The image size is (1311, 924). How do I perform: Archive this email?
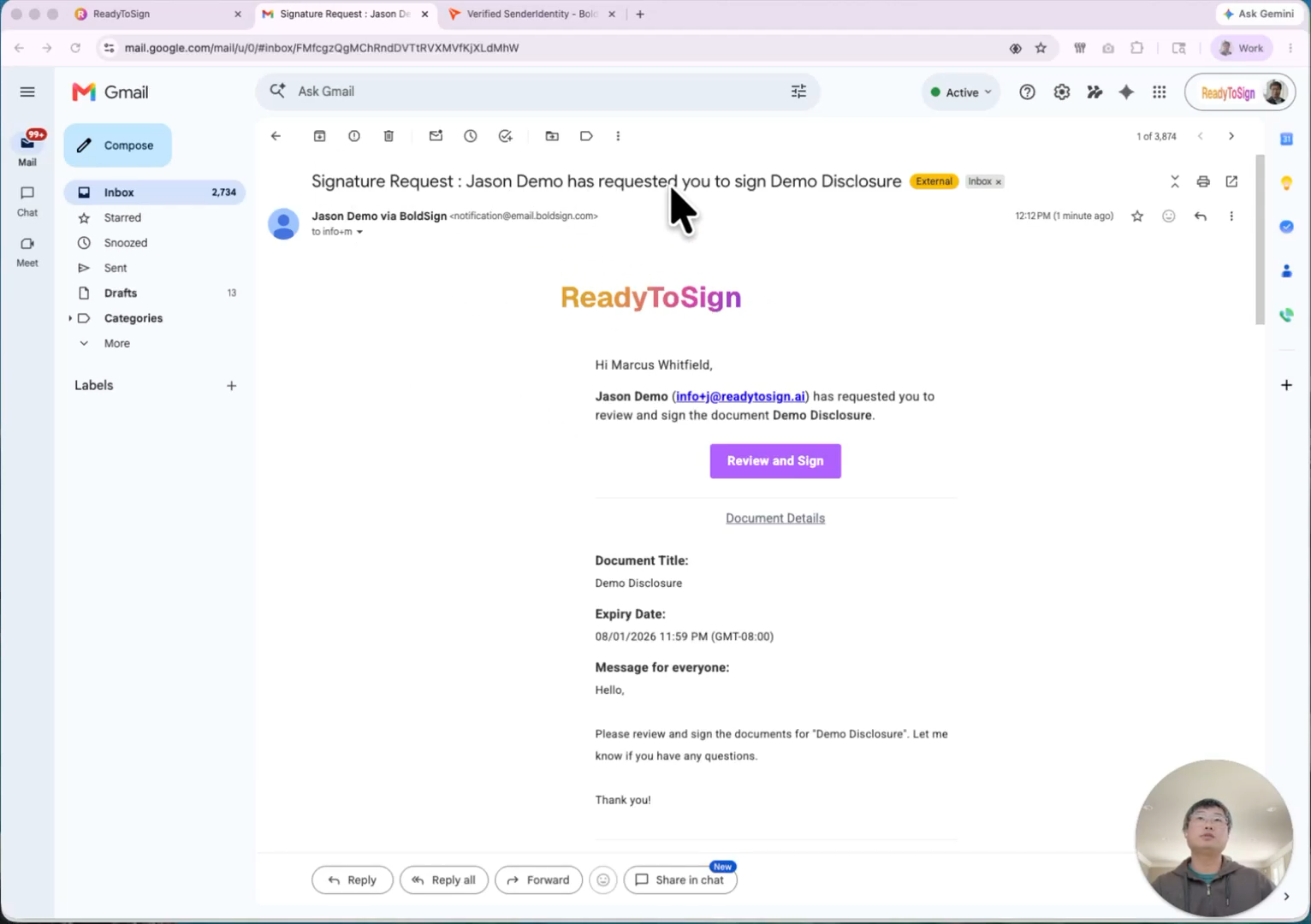click(x=319, y=136)
